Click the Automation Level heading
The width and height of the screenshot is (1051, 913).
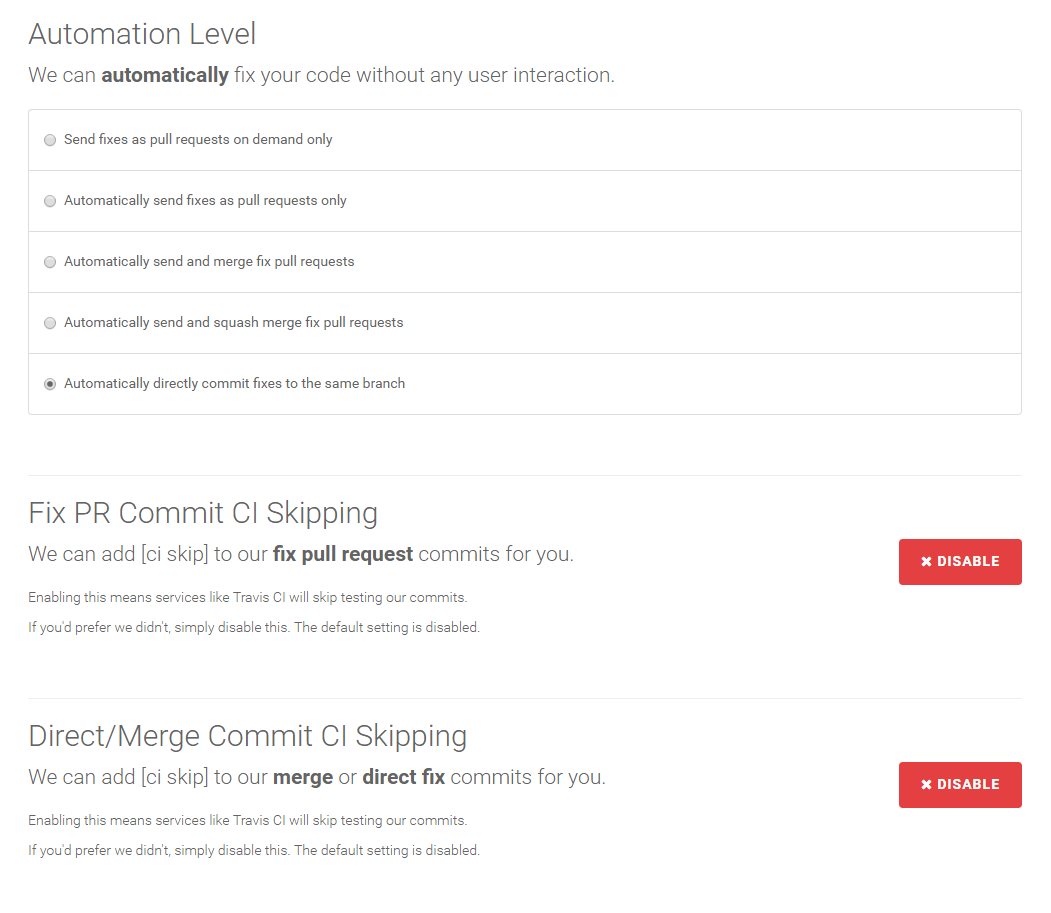[142, 34]
